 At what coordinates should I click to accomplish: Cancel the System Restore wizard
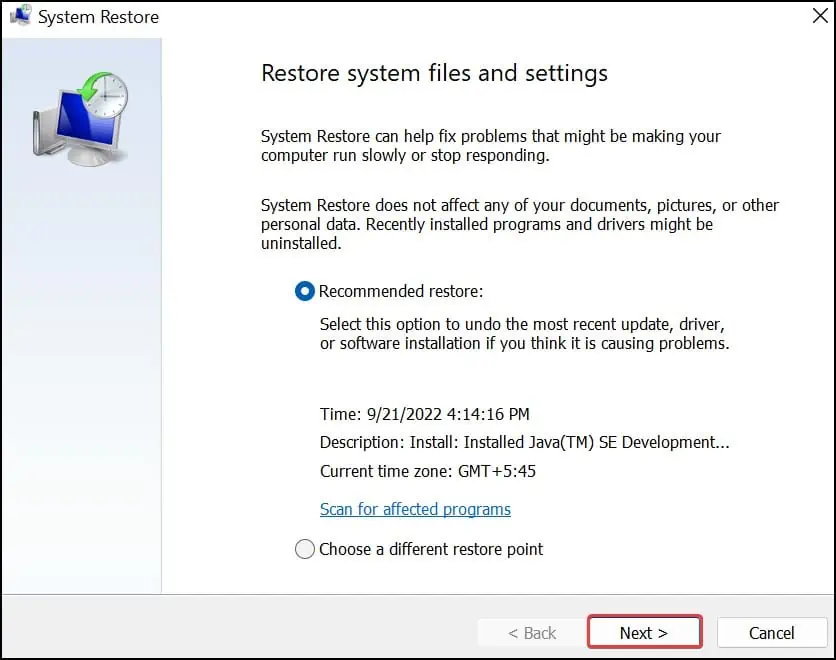point(771,632)
